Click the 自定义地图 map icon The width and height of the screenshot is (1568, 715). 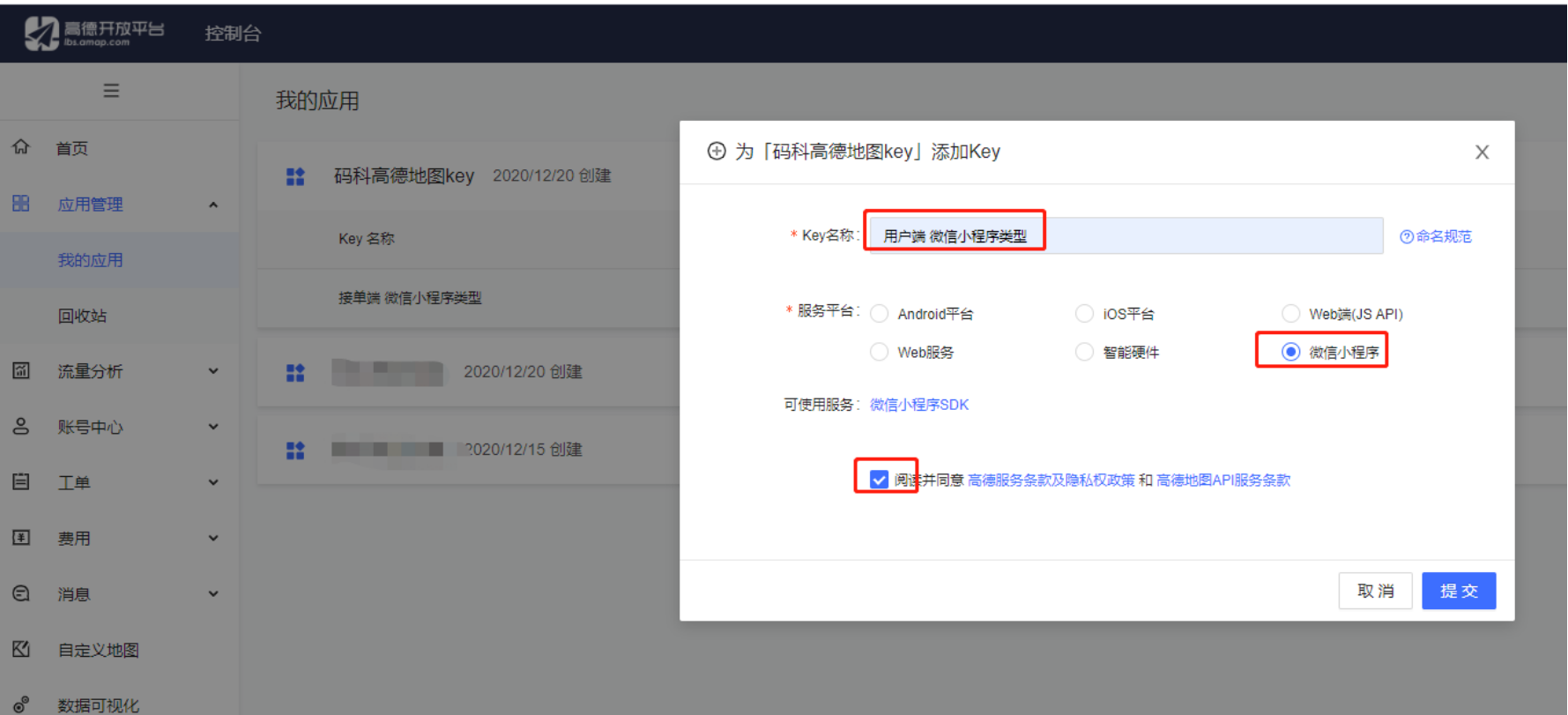21,649
